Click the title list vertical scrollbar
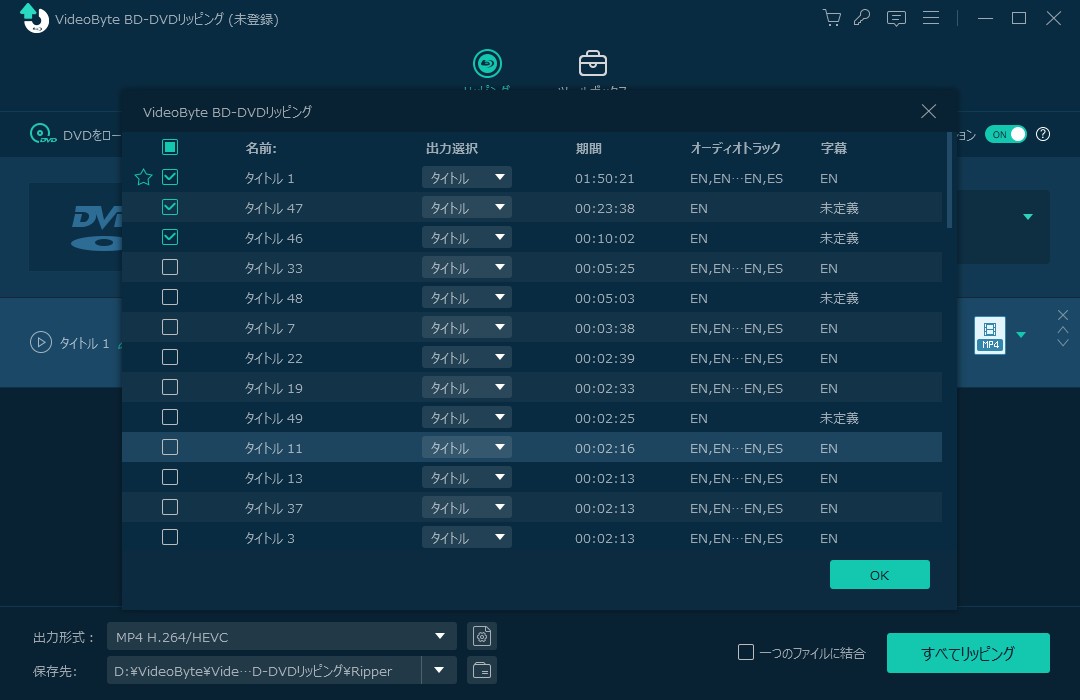 coord(950,179)
